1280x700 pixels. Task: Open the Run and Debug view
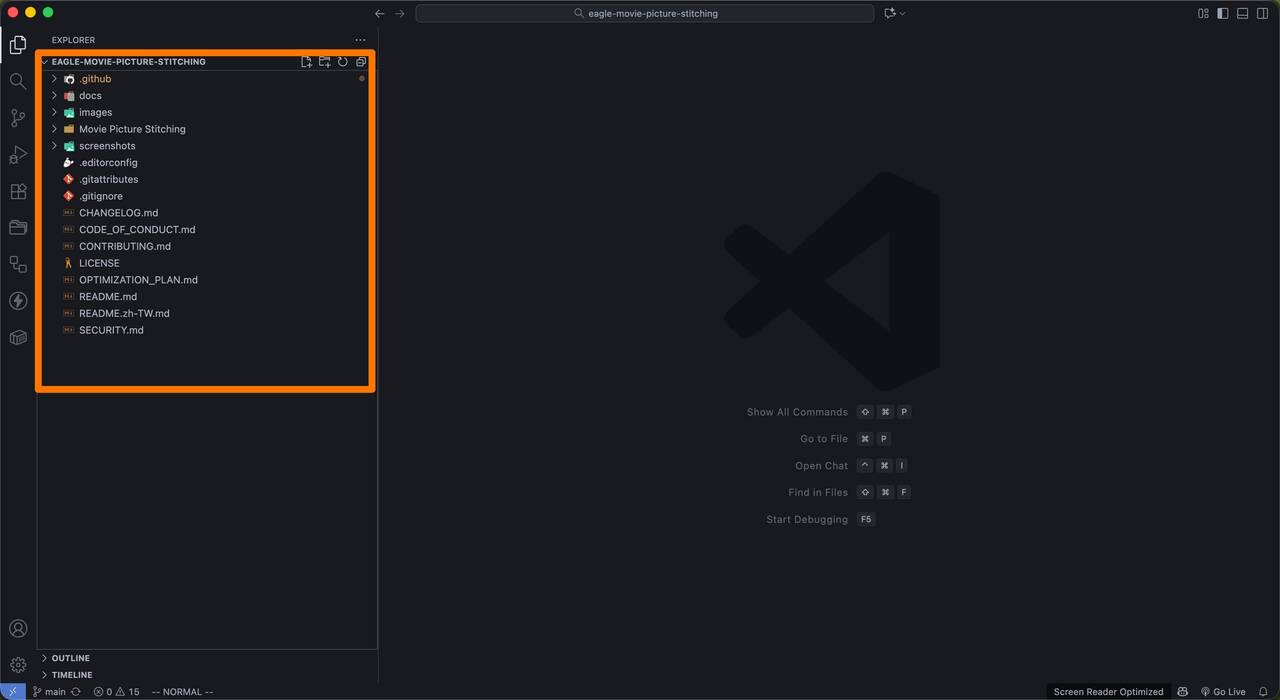[x=18, y=154]
